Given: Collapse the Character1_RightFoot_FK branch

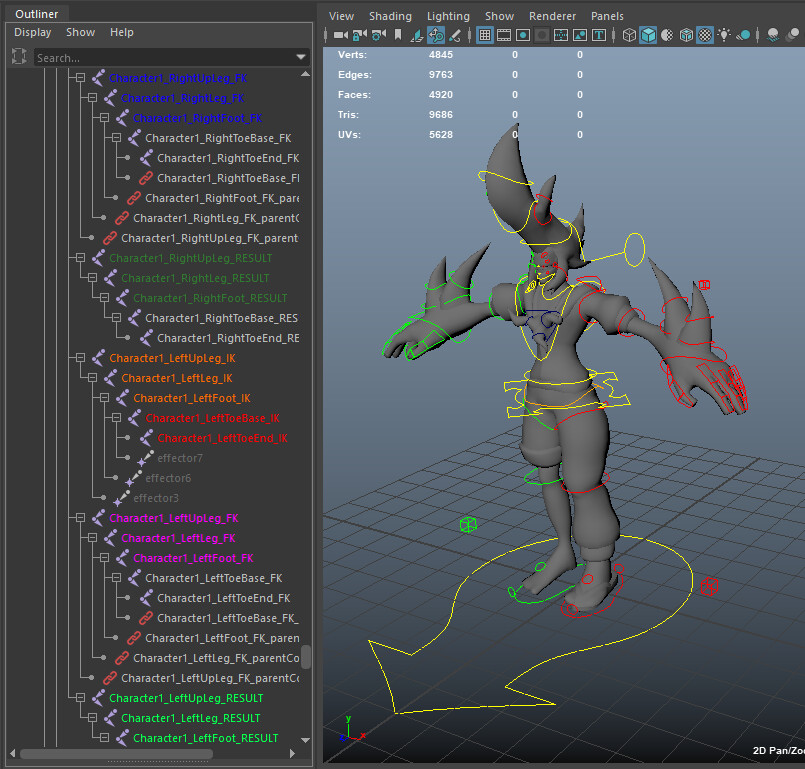Looking at the screenshot, I should [104, 118].
